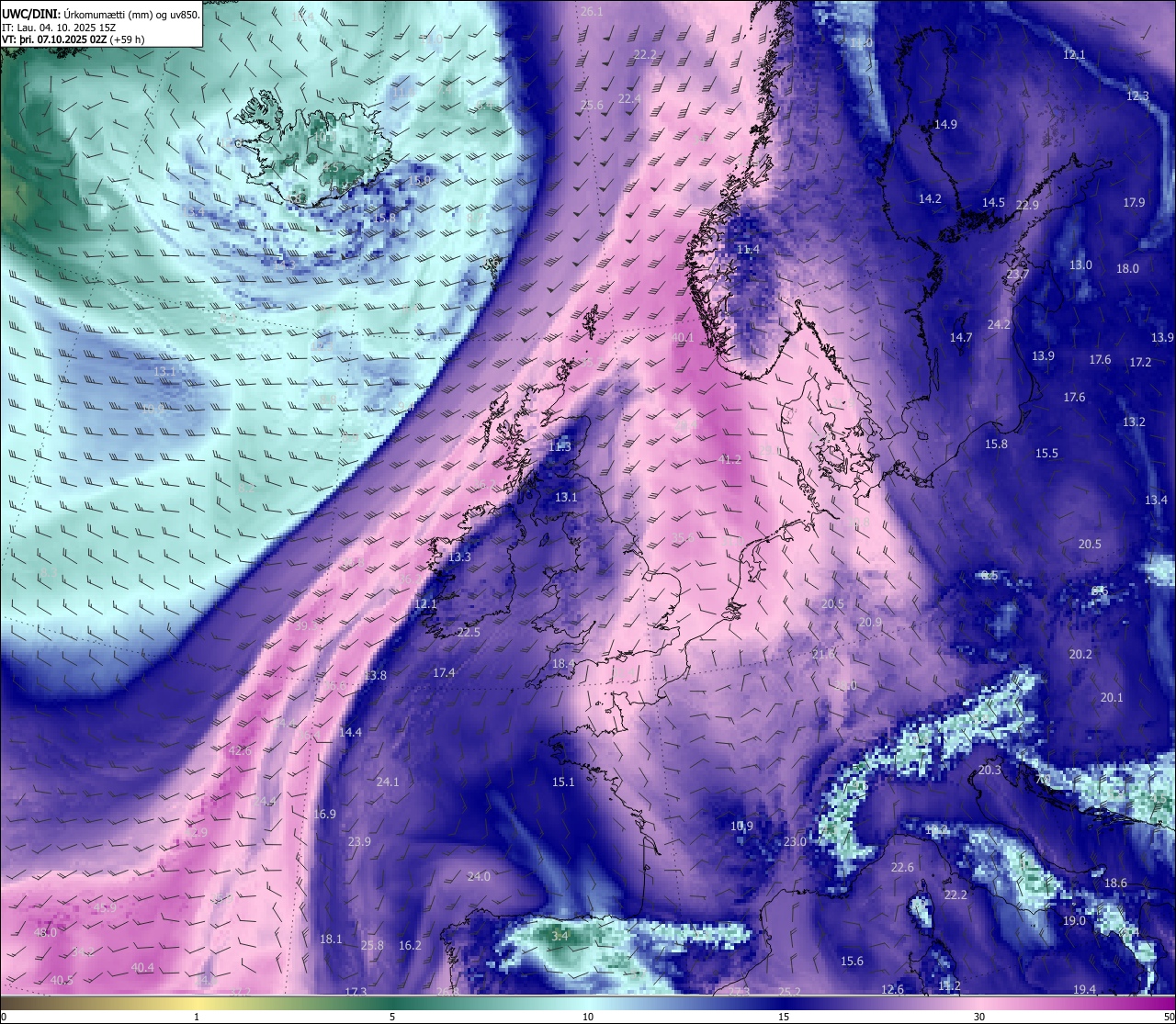Image resolution: width=1176 pixels, height=1024 pixels.
Task: Click the 17.4 value label
Action: coord(444,673)
